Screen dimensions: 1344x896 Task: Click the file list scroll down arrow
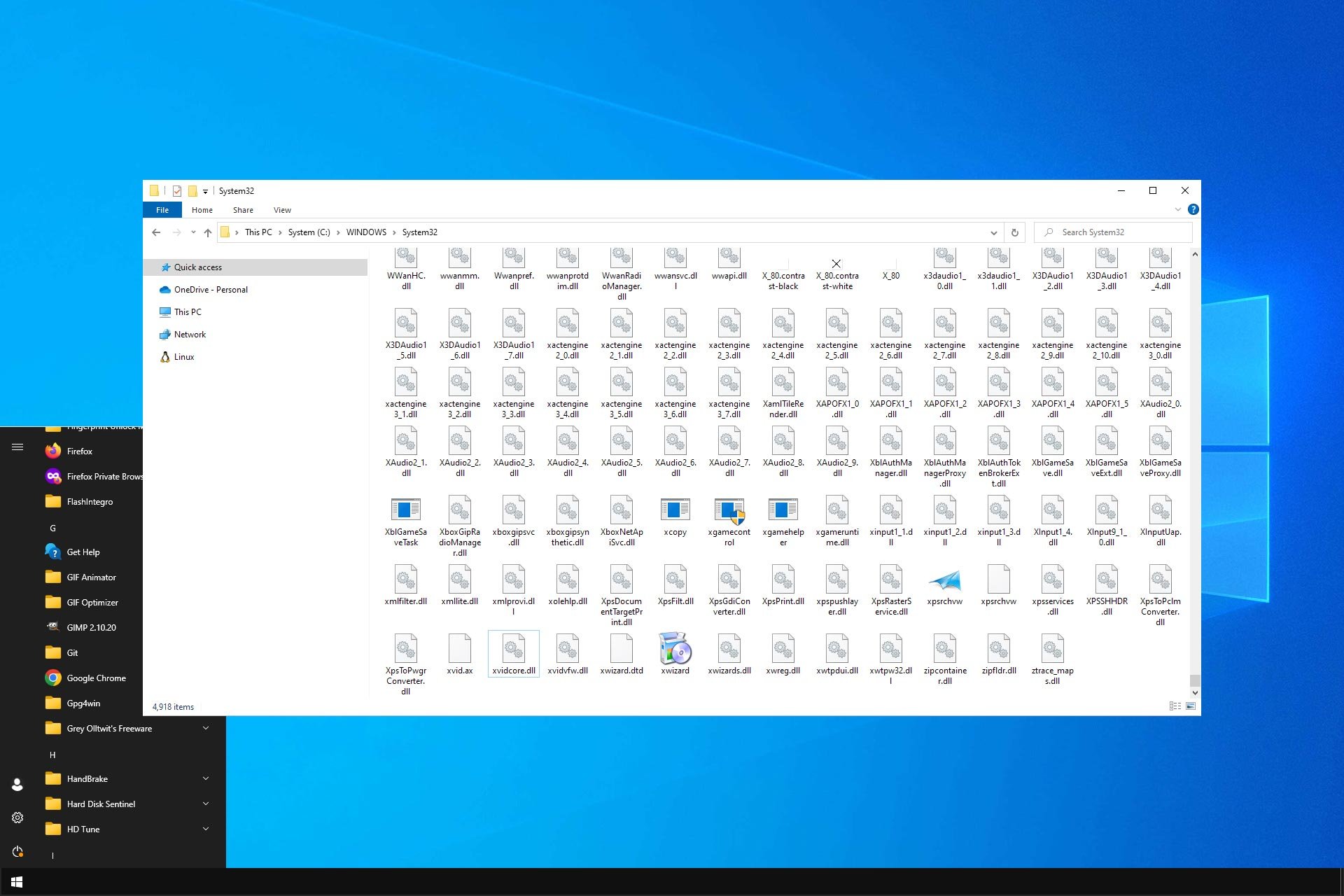click(1195, 693)
